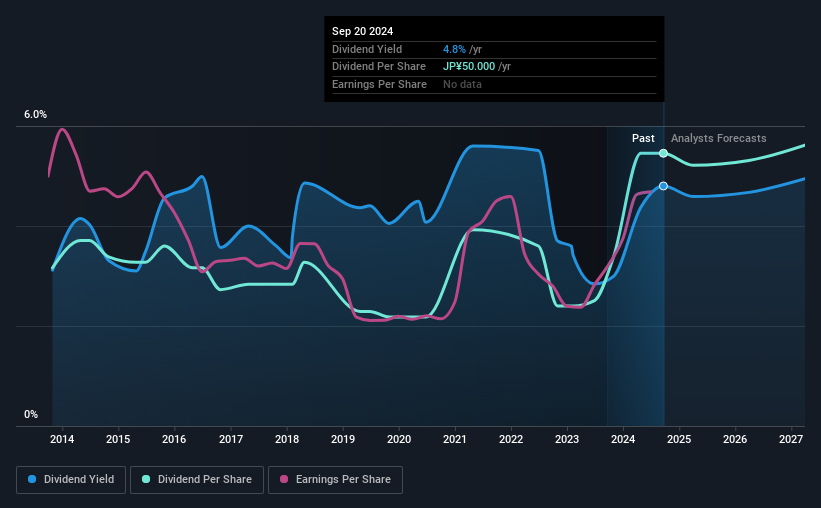Toggle the Earnings Per Share legend series
Viewport: 821px width, 508px height.
click(336, 480)
